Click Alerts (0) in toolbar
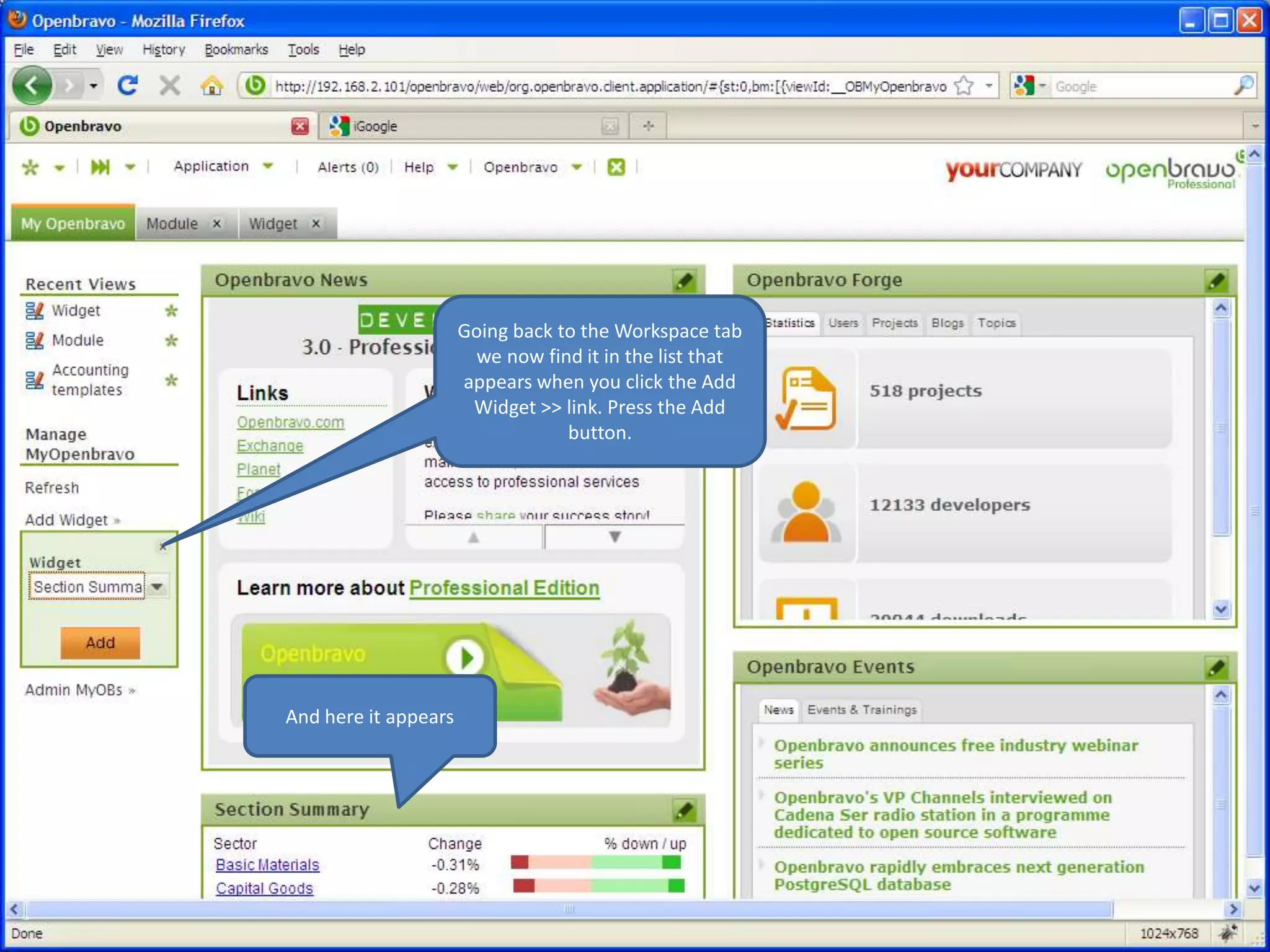1270x952 pixels. tap(348, 167)
